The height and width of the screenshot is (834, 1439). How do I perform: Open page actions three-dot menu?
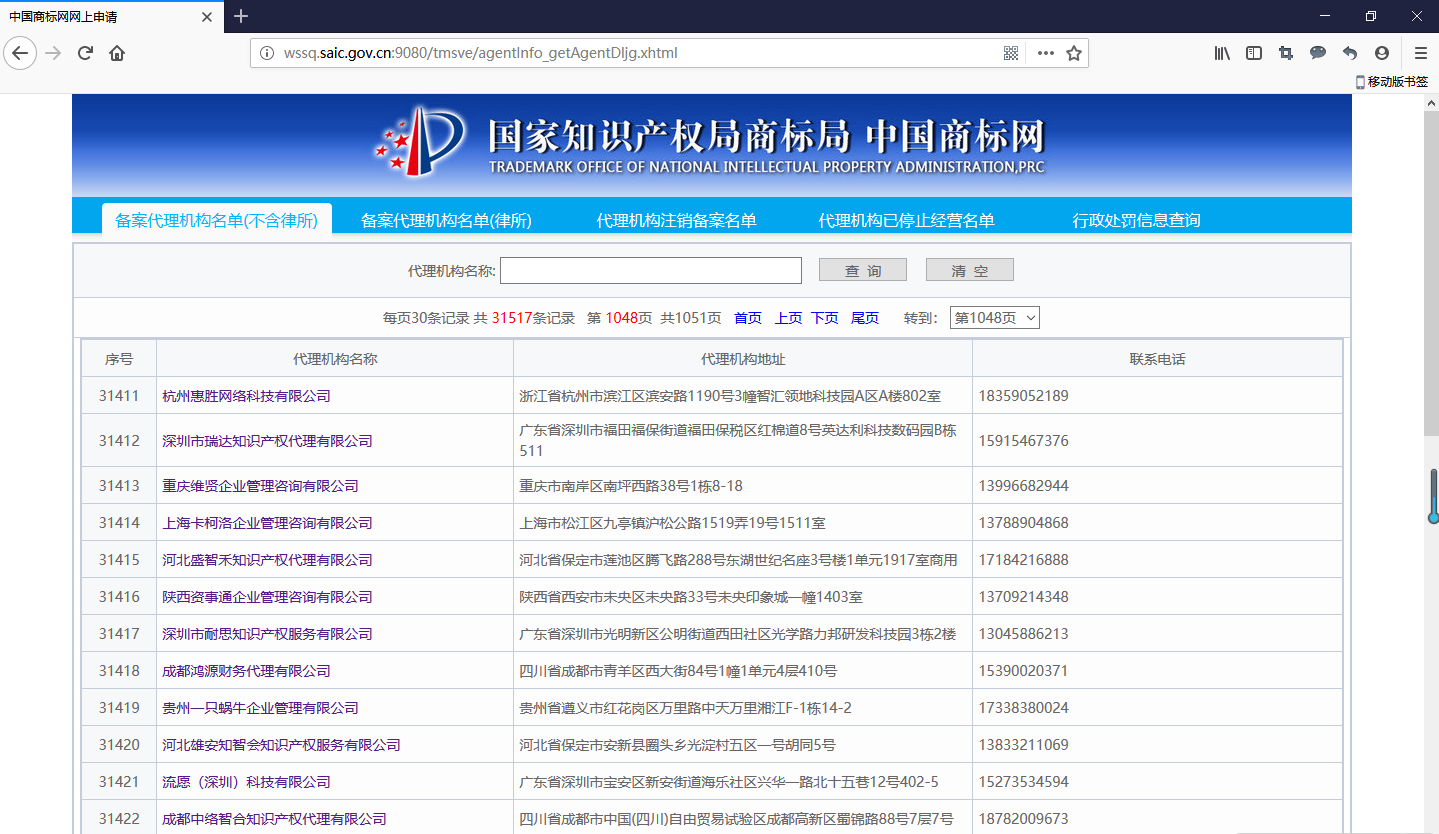coord(1045,53)
